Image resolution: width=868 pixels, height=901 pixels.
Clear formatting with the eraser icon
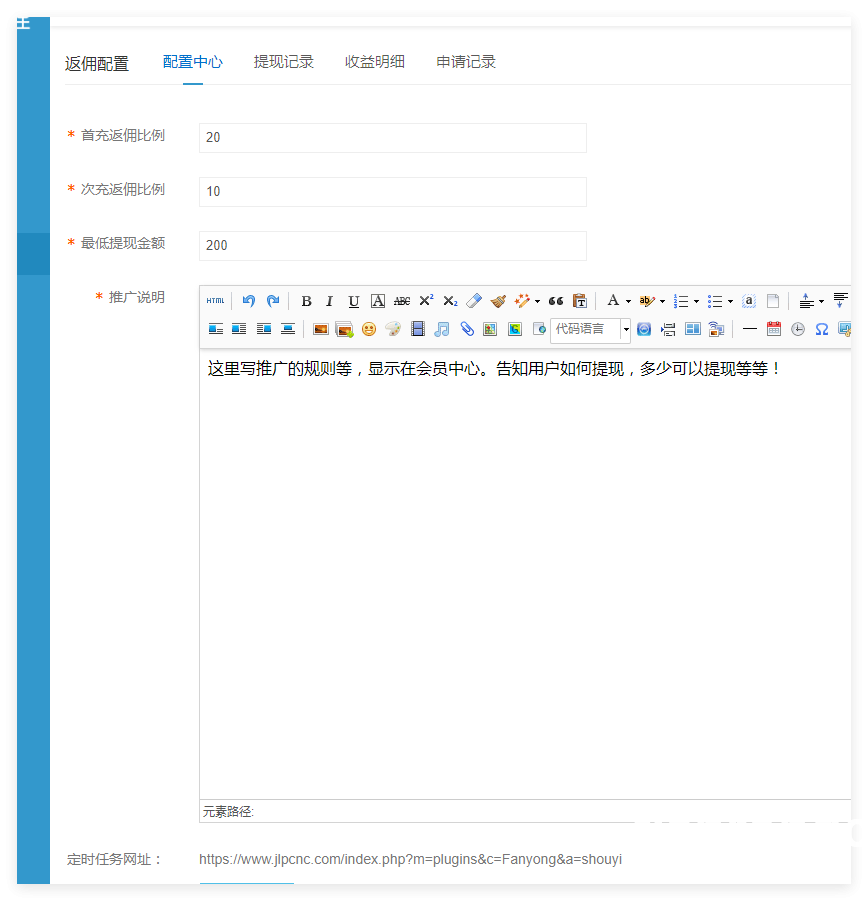coord(474,301)
